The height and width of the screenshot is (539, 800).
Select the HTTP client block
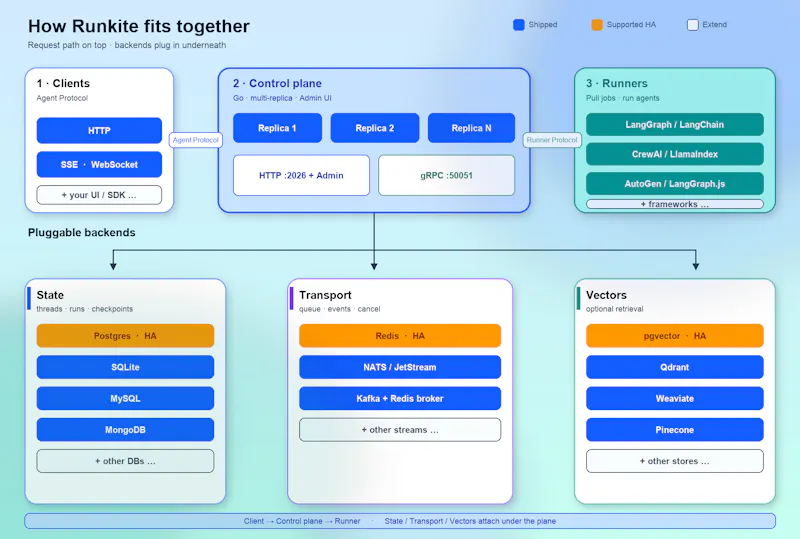(x=99, y=131)
